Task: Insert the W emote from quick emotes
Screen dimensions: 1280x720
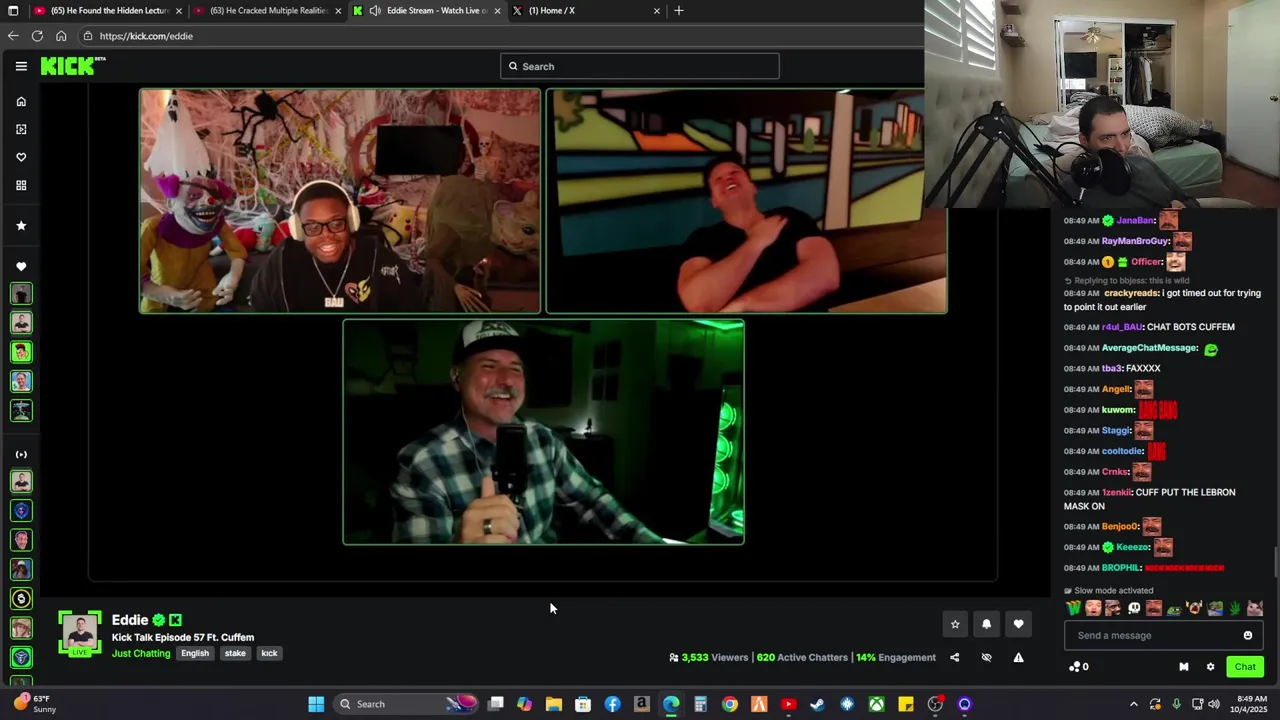Action: coord(1073,608)
